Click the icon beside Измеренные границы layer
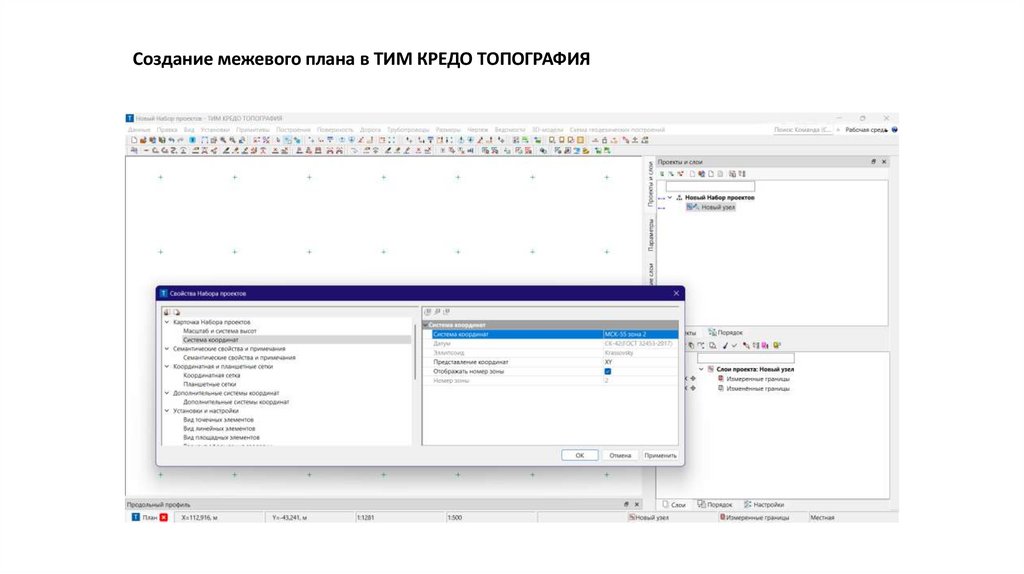Screen dimensions: 1024x574 (721, 379)
